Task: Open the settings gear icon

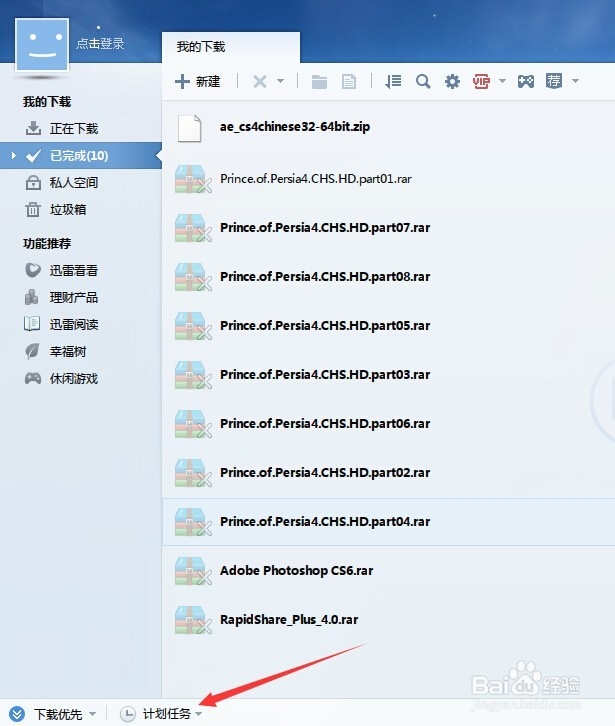Action: click(x=452, y=82)
